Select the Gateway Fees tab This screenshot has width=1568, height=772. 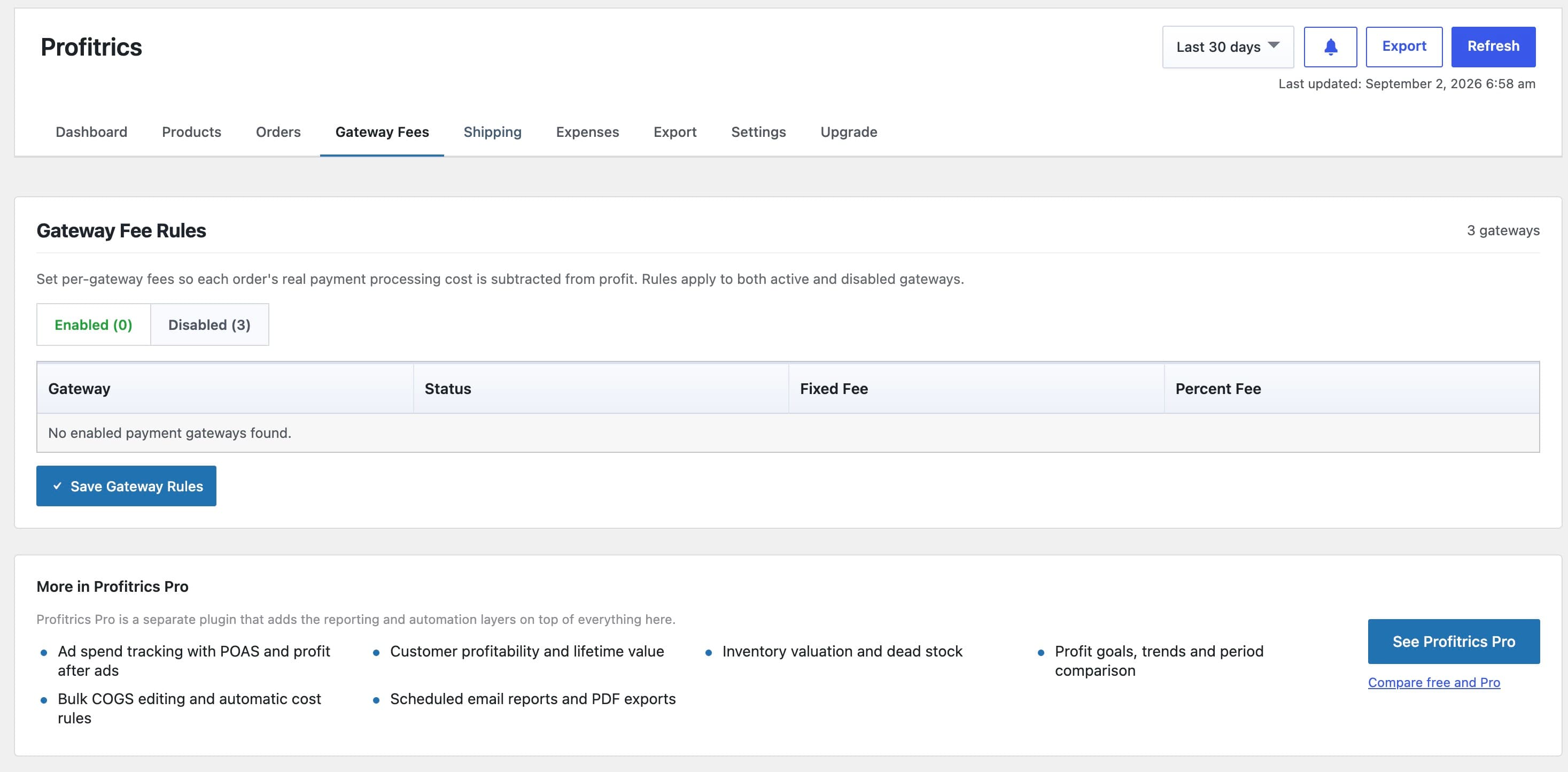[382, 132]
